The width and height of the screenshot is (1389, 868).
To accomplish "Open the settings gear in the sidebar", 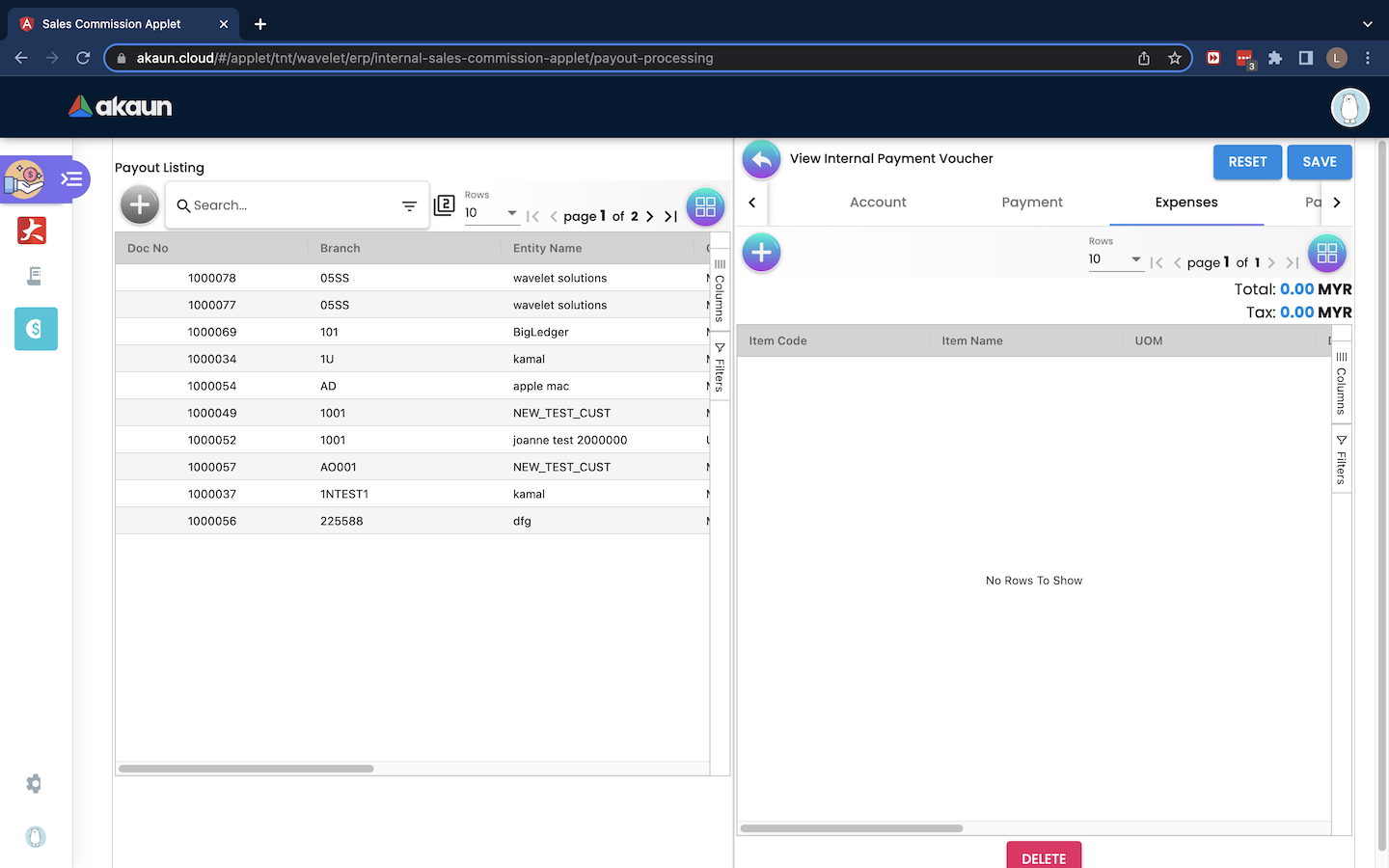I will [35, 784].
